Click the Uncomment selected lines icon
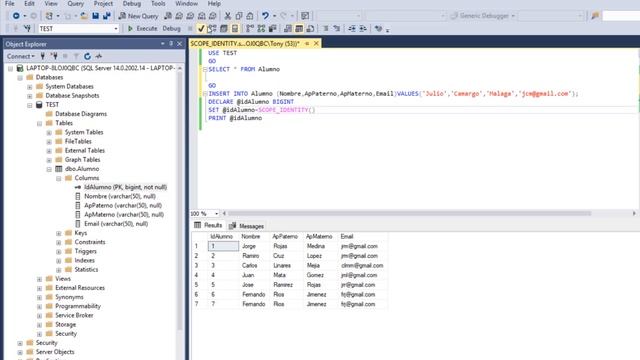This screenshot has height=360, width=640. coord(336,29)
